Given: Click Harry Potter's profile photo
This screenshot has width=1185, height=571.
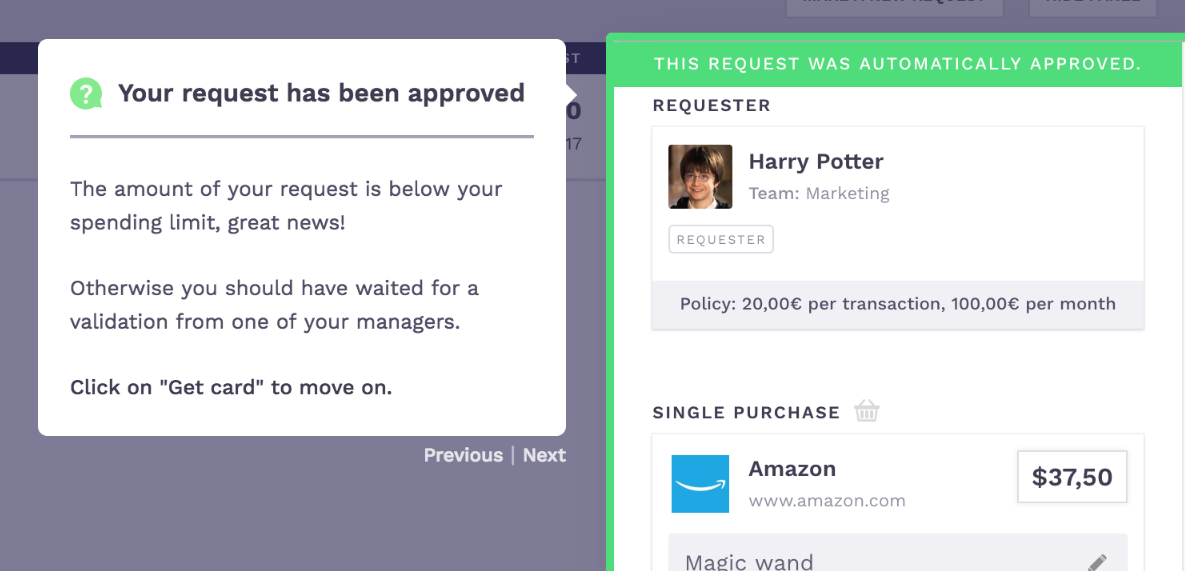Looking at the screenshot, I should click(x=700, y=177).
